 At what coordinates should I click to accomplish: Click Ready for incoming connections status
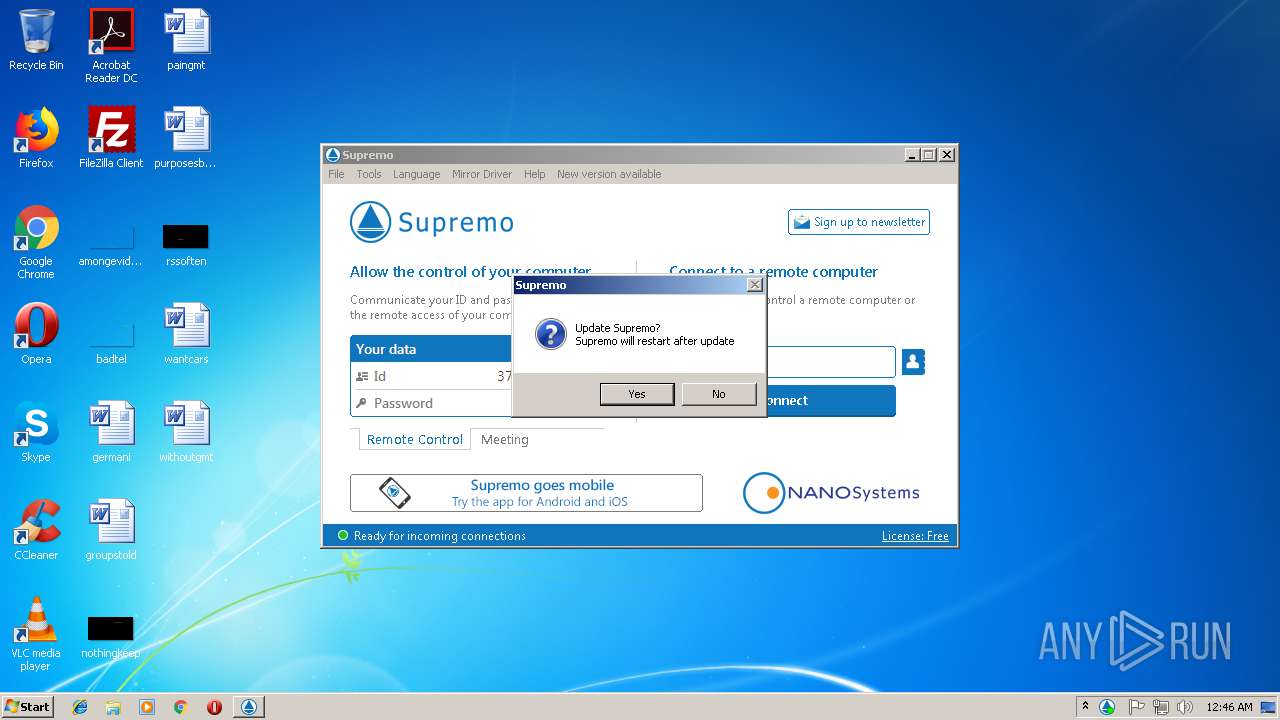click(x=439, y=536)
